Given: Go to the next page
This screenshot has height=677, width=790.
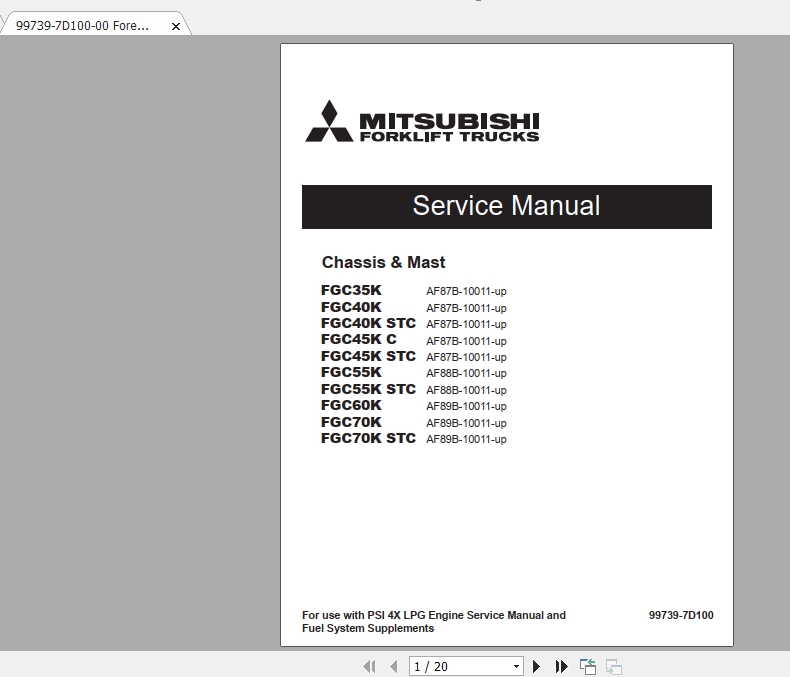Looking at the screenshot, I should 537,666.
